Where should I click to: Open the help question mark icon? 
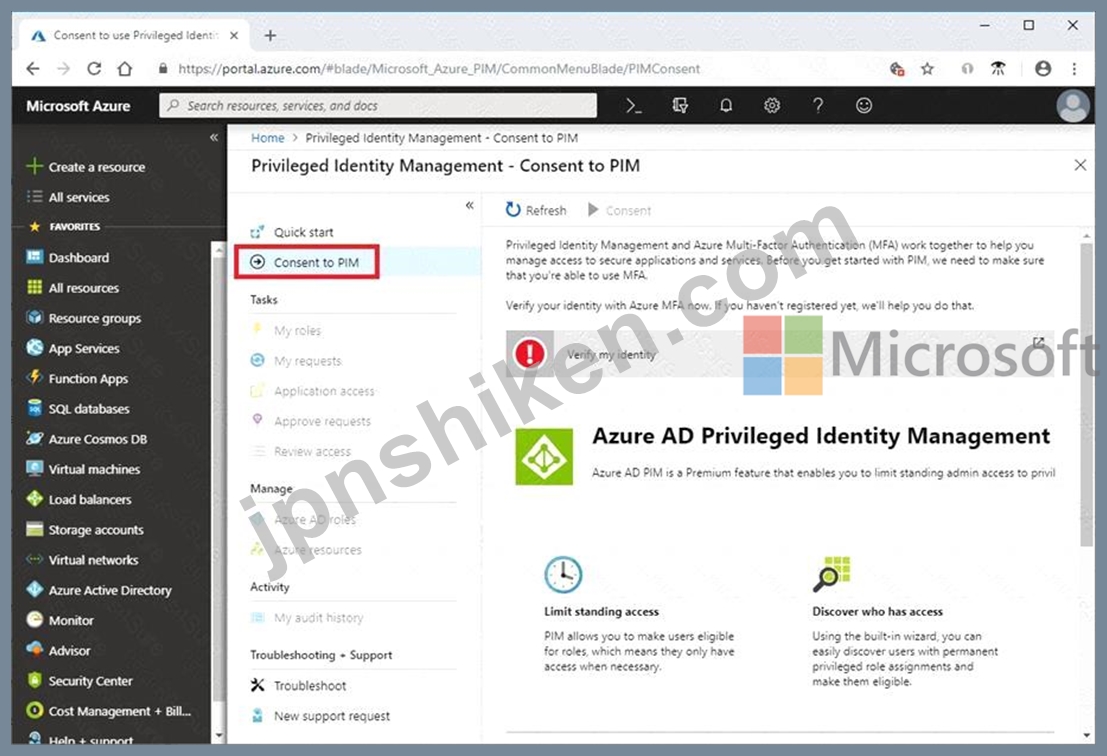[x=818, y=106]
